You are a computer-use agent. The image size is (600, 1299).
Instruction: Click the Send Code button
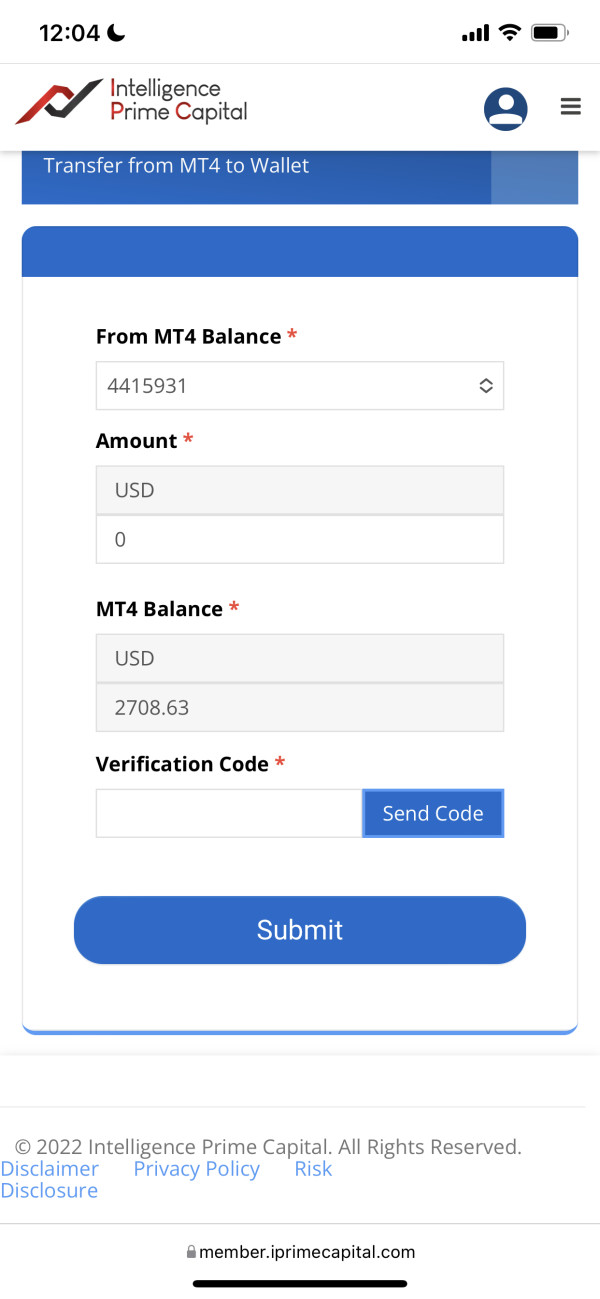click(x=433, y=813)
